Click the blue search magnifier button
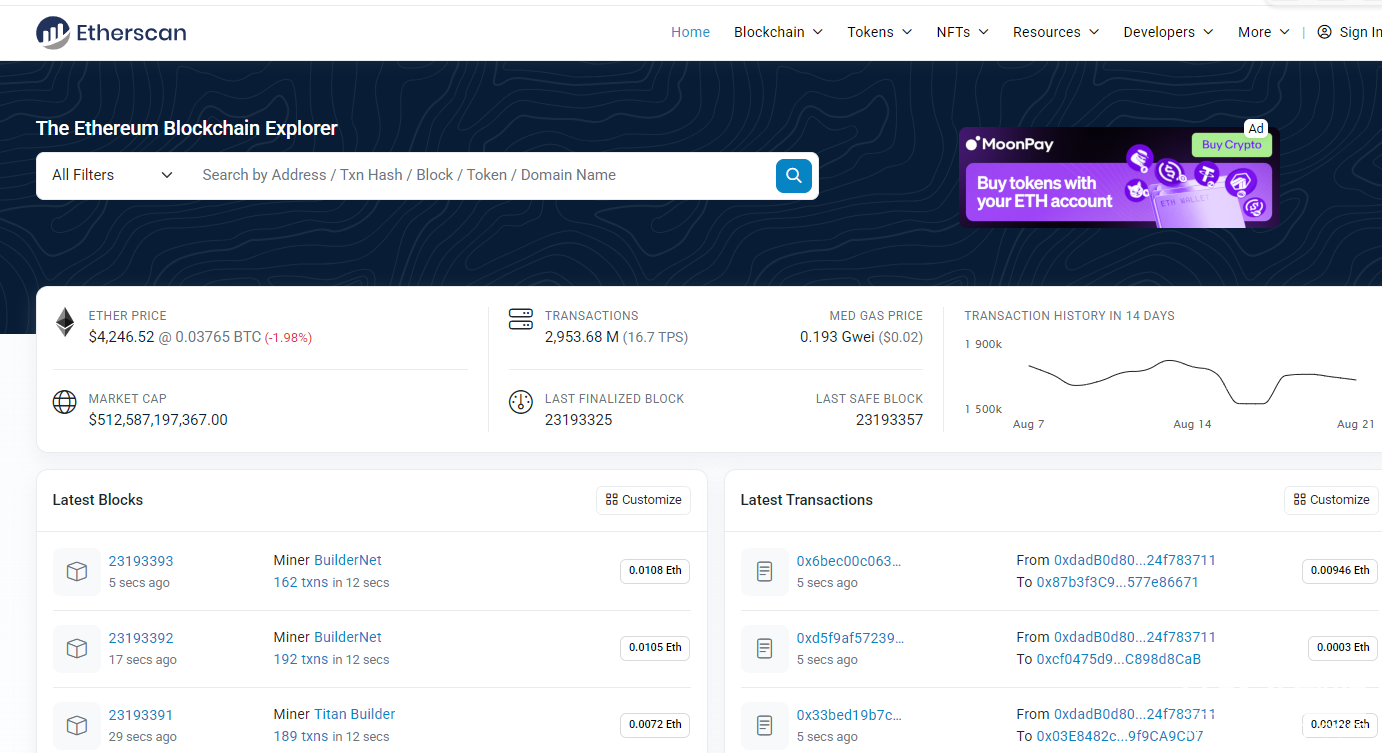1382x753 pixels. point(793,175)
